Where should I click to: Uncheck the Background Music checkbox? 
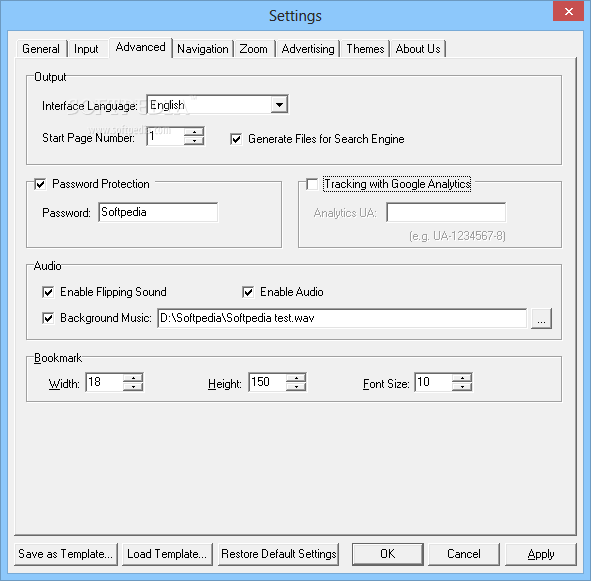48,318
